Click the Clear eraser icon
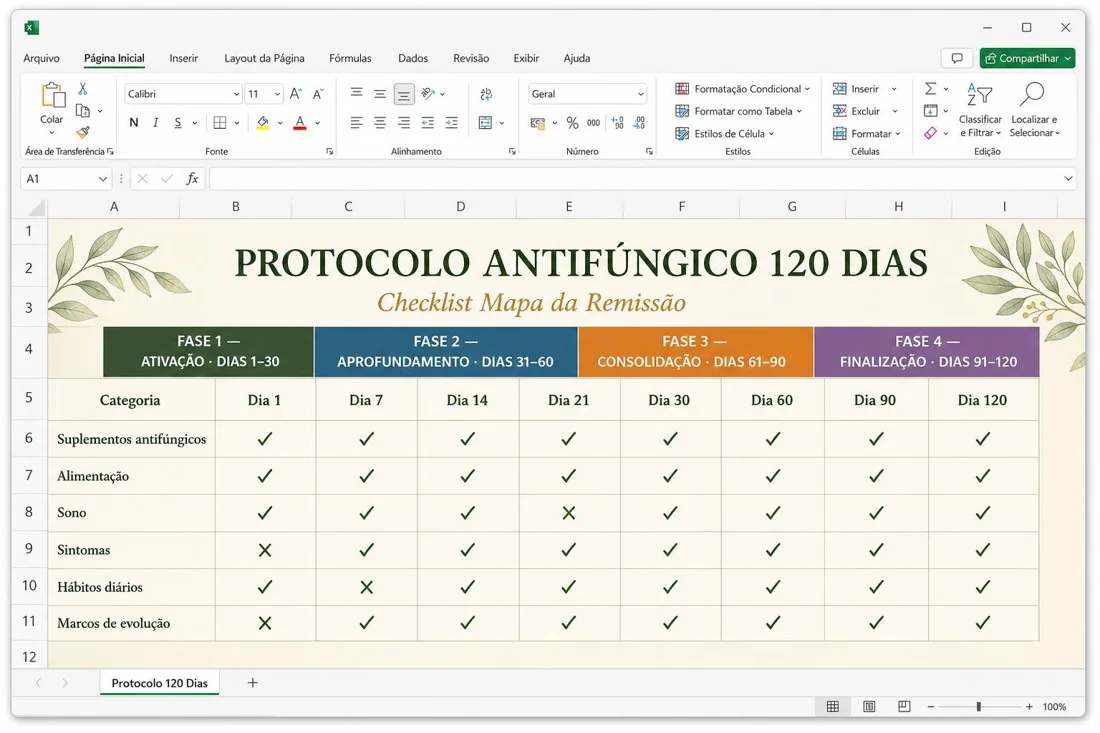This screenshot has width=1100, height=733. 930,133
